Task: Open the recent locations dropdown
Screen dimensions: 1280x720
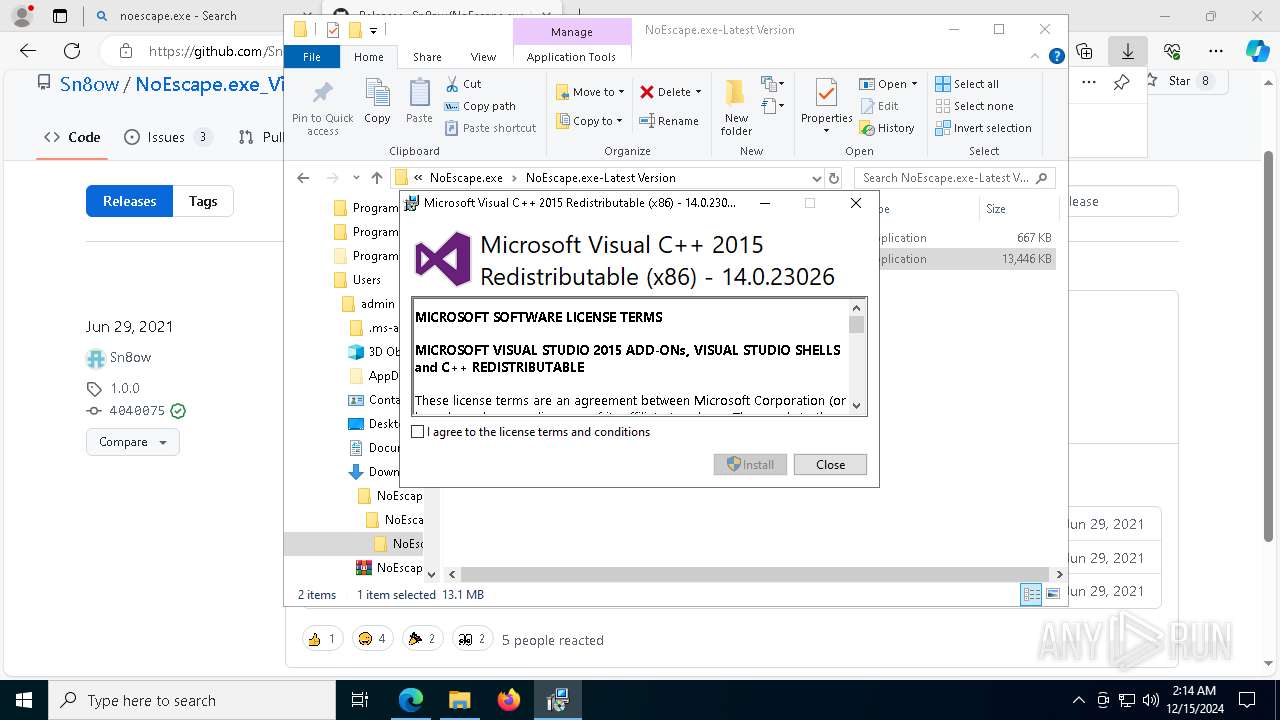Action: click(x=356, y=178)
